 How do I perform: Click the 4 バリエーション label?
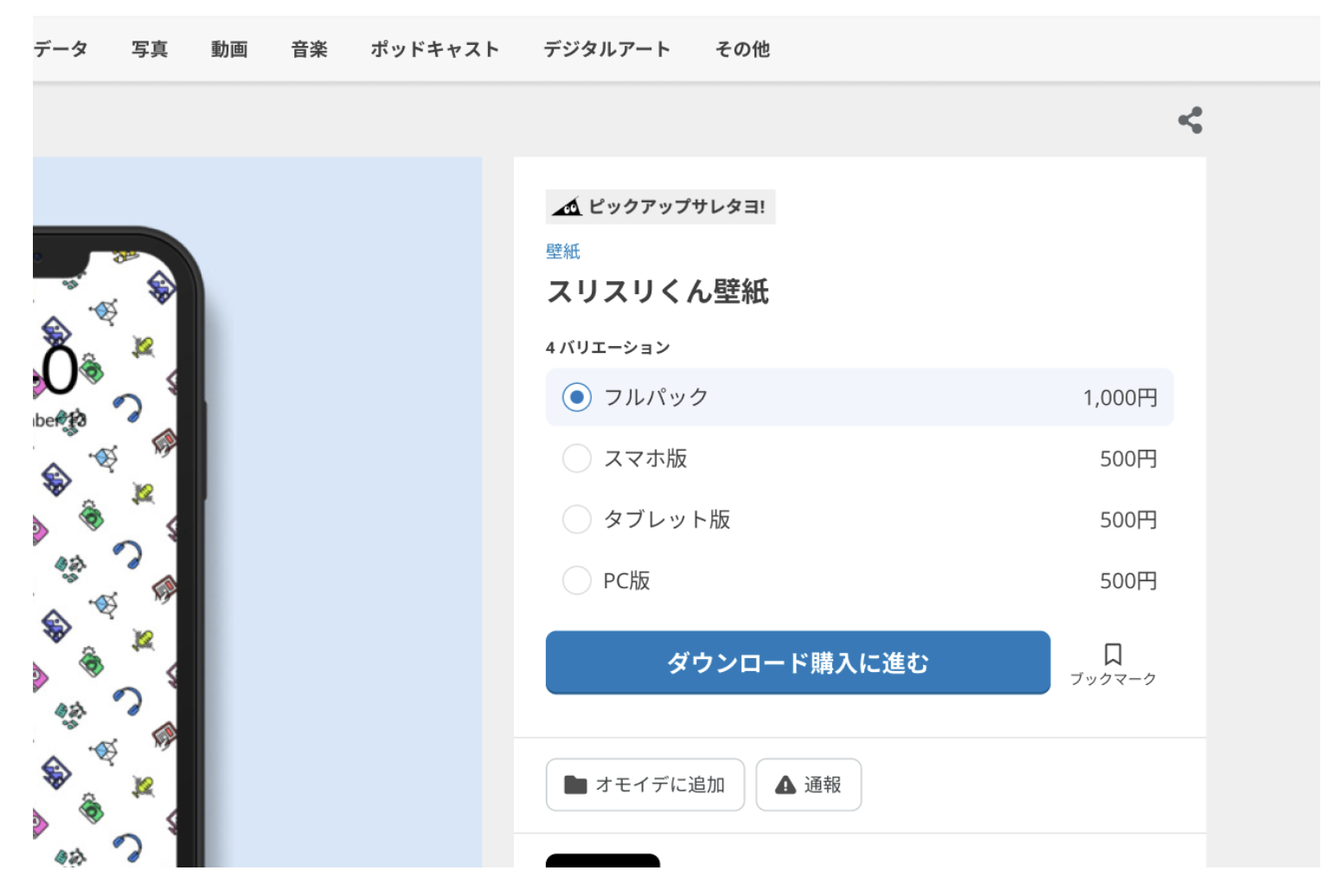607,348
